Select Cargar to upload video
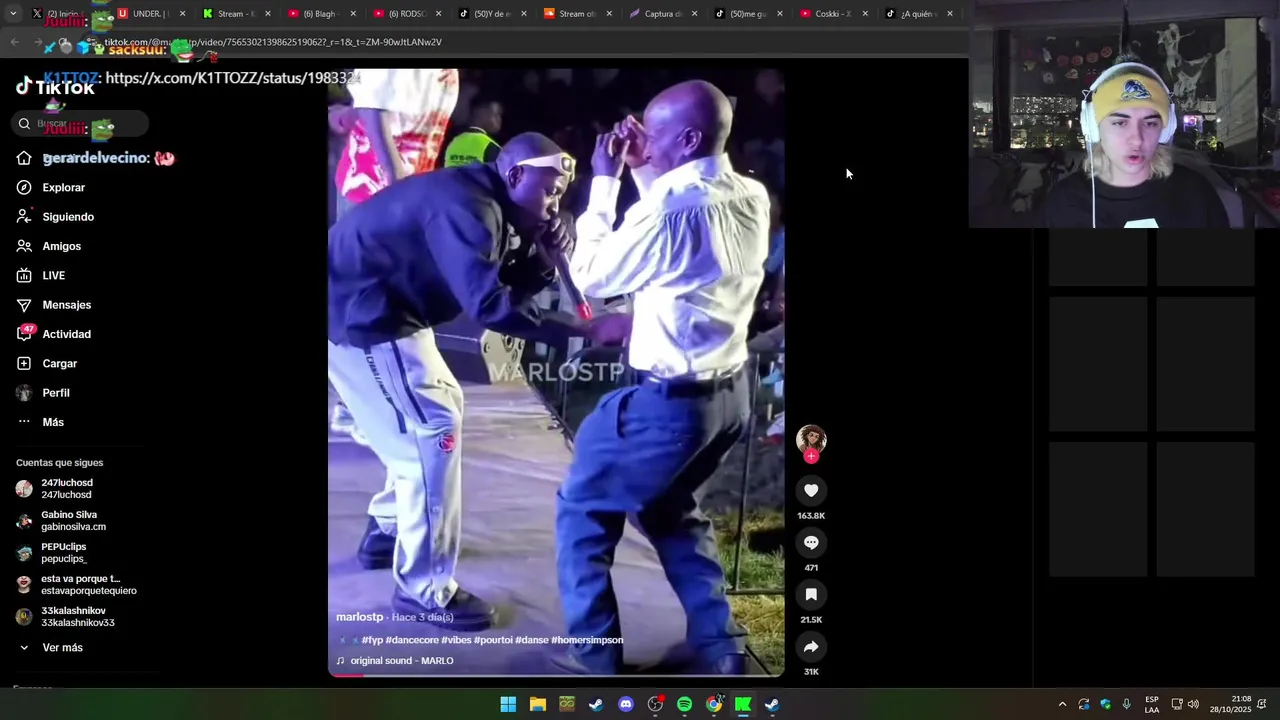1280x720 pixels. [x=59, y=364]
